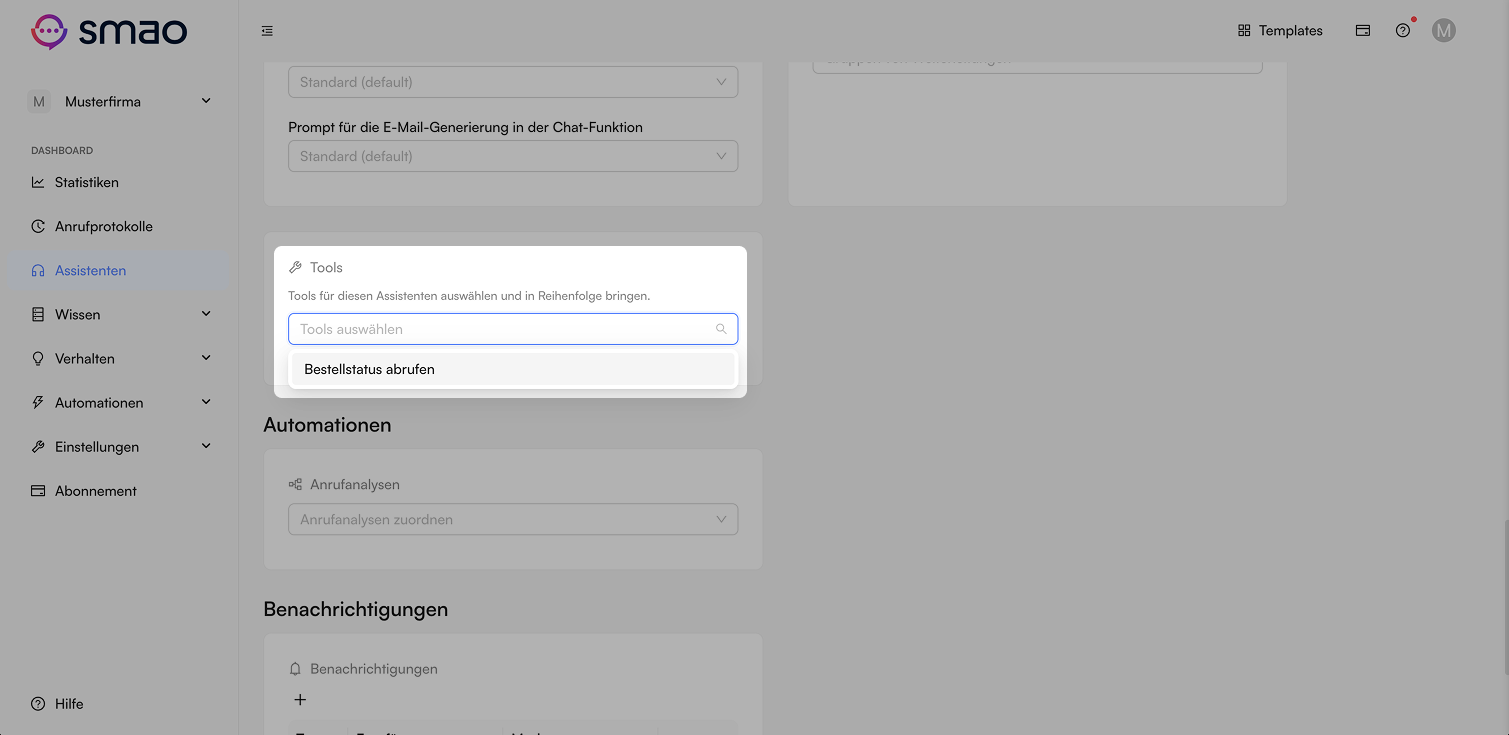Click the Tools wrench icon in card
Screen dimensions: 1509x735
pyautogui.click(x=295, y=267)
